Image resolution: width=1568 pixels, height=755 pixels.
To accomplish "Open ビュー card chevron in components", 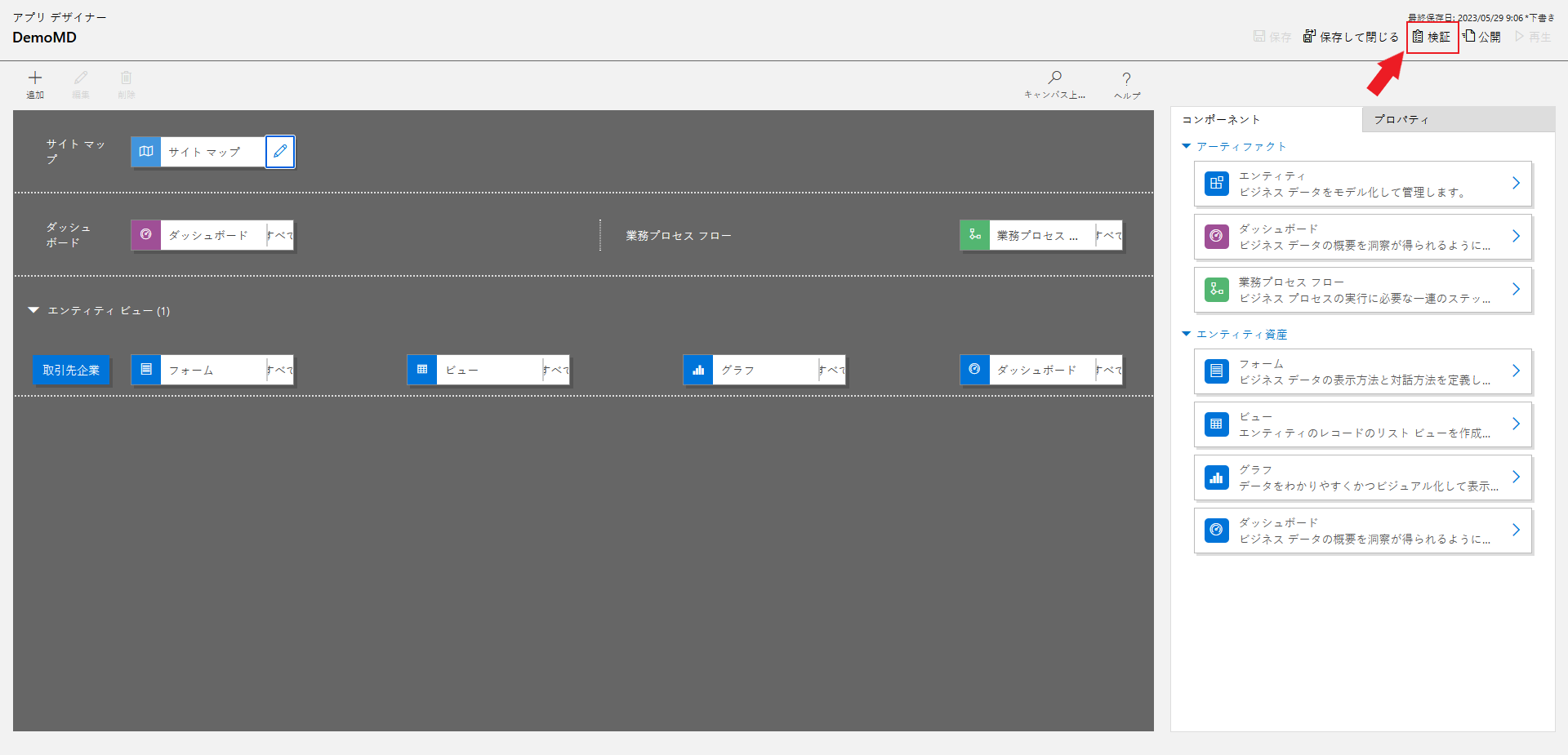I will pos(1516,424).
